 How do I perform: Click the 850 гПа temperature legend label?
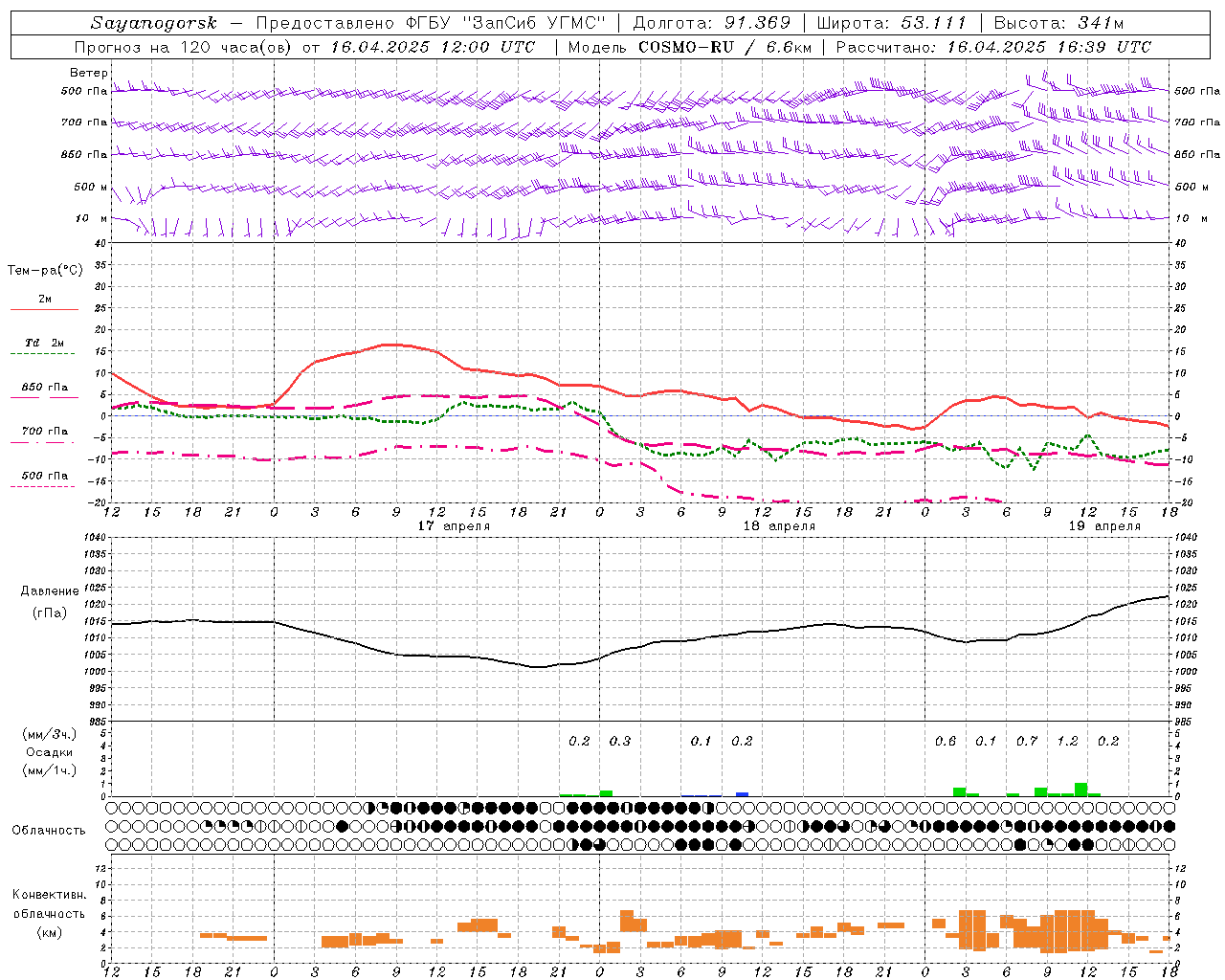point(45,388)
